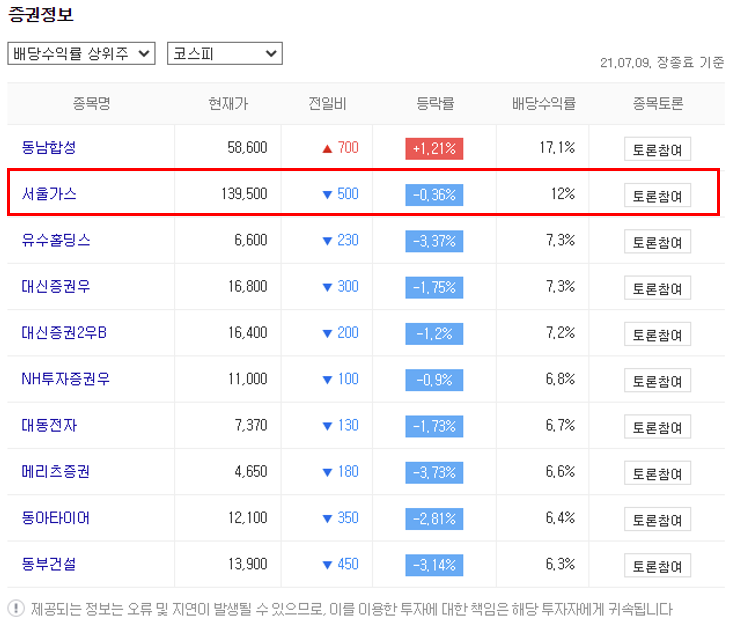Open the 배당수익률 상위주 dropdown
729x626 pixels.
(x=81, y=53)
